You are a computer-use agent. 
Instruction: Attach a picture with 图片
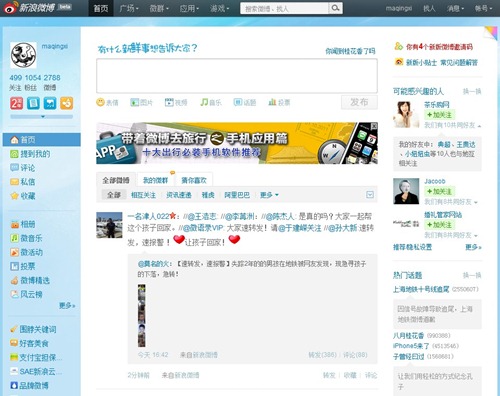pos(141,102)
